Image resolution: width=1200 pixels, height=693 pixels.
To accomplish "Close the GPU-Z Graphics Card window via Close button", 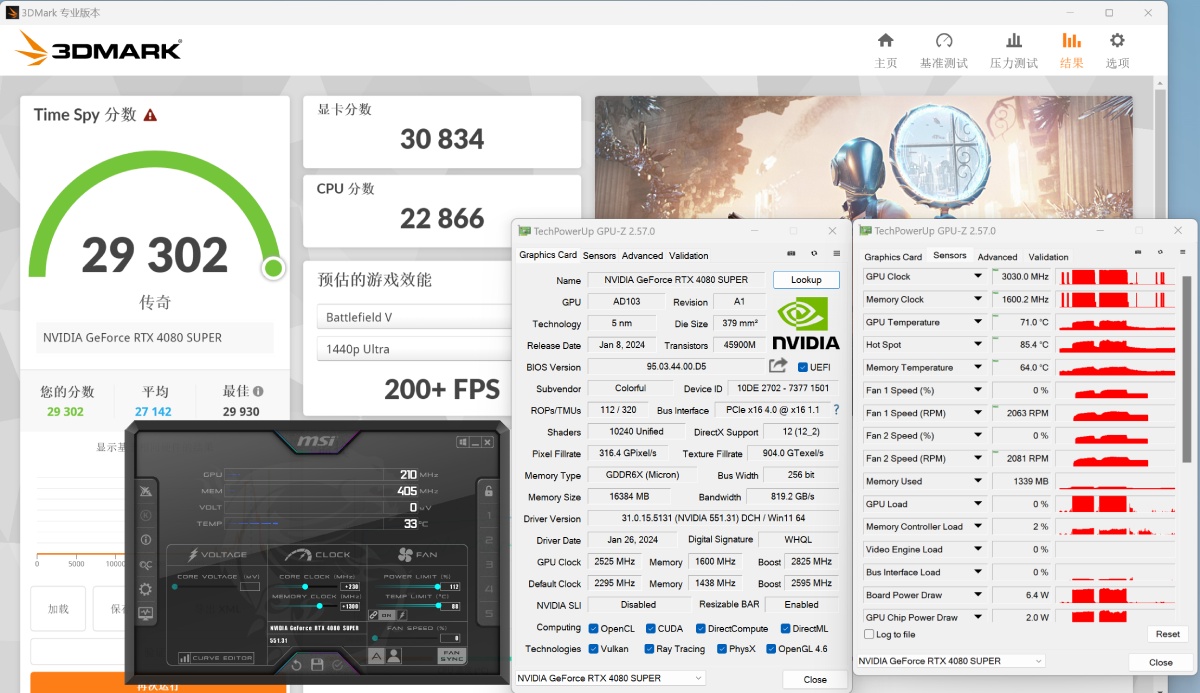I will point(815,679).
